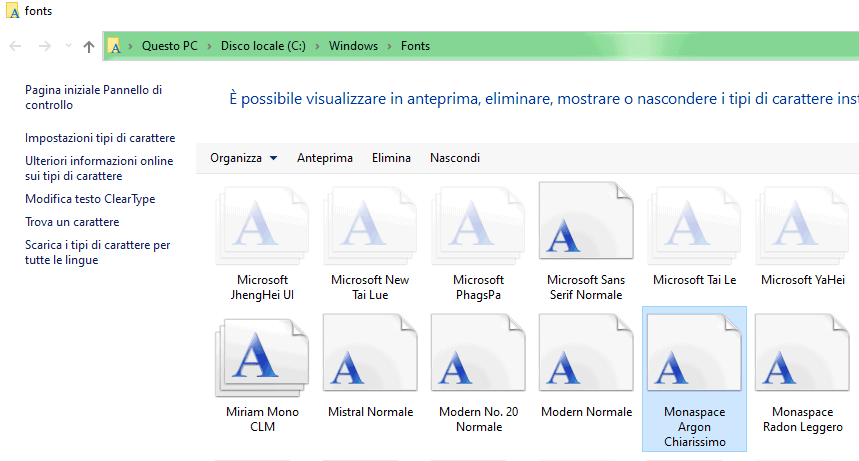This screenshot has width=859, height=461.
Task: Click the Monaspace Radon Leggero label text
Action: point(802,419)
